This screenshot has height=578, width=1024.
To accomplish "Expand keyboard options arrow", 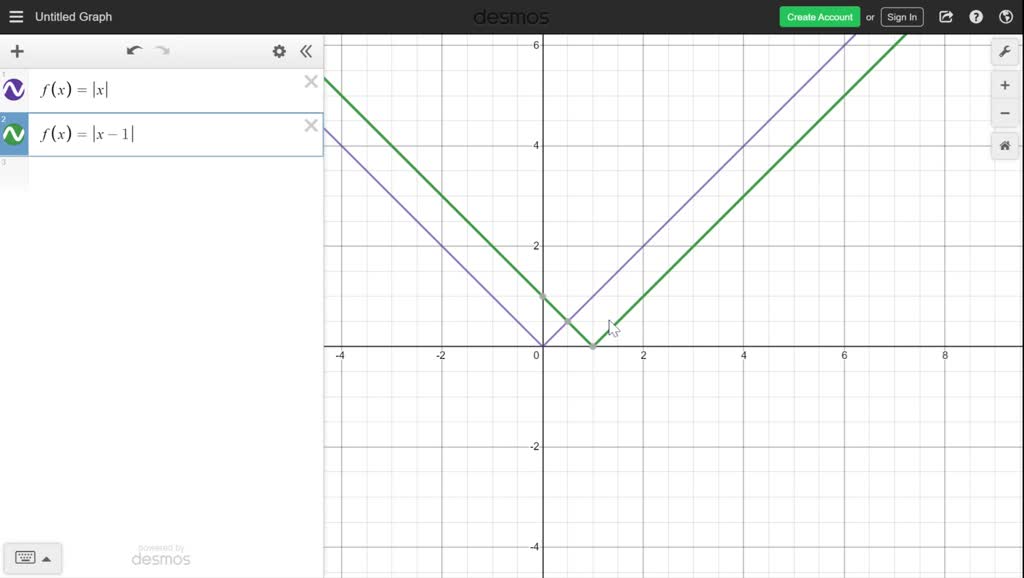I will point(46,559).
